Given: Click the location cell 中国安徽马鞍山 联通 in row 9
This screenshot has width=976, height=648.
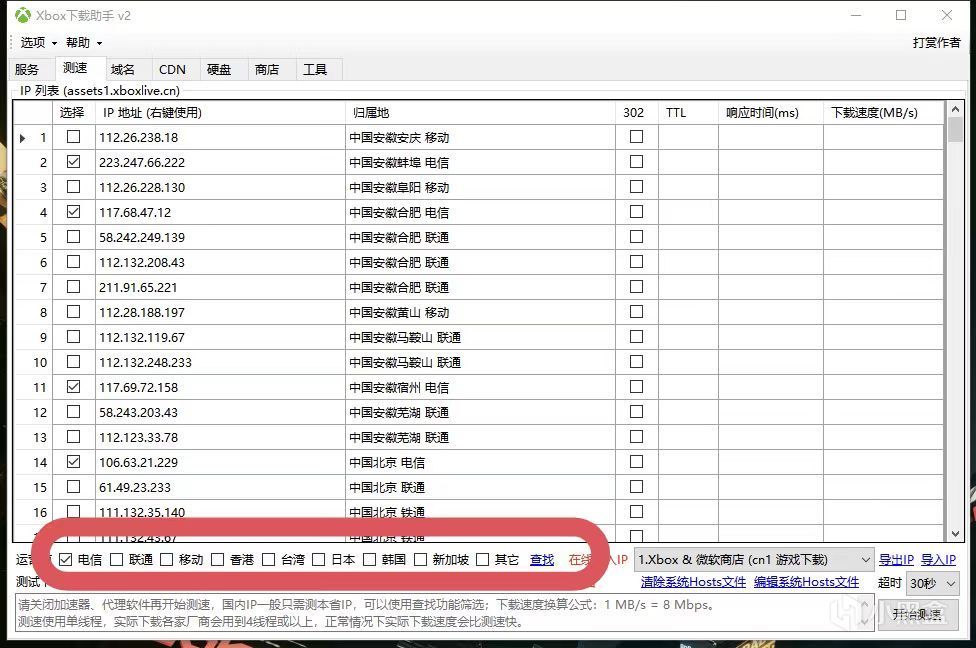Looking at the screenshot, I should pyautogui.click(x=480, y=337).
